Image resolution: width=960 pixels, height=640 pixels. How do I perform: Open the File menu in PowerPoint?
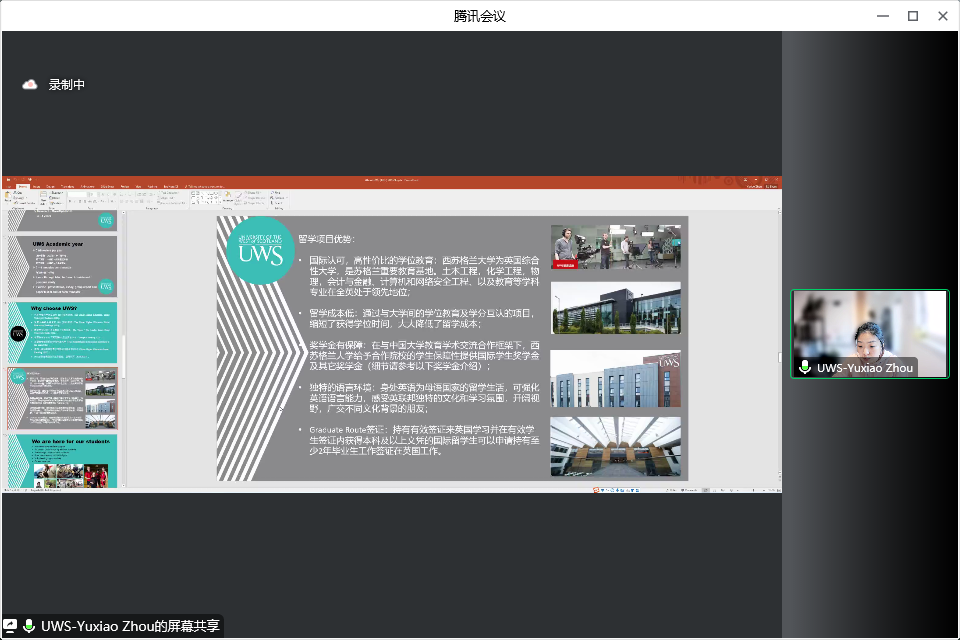pyautogui.click(x=9, y=186)
